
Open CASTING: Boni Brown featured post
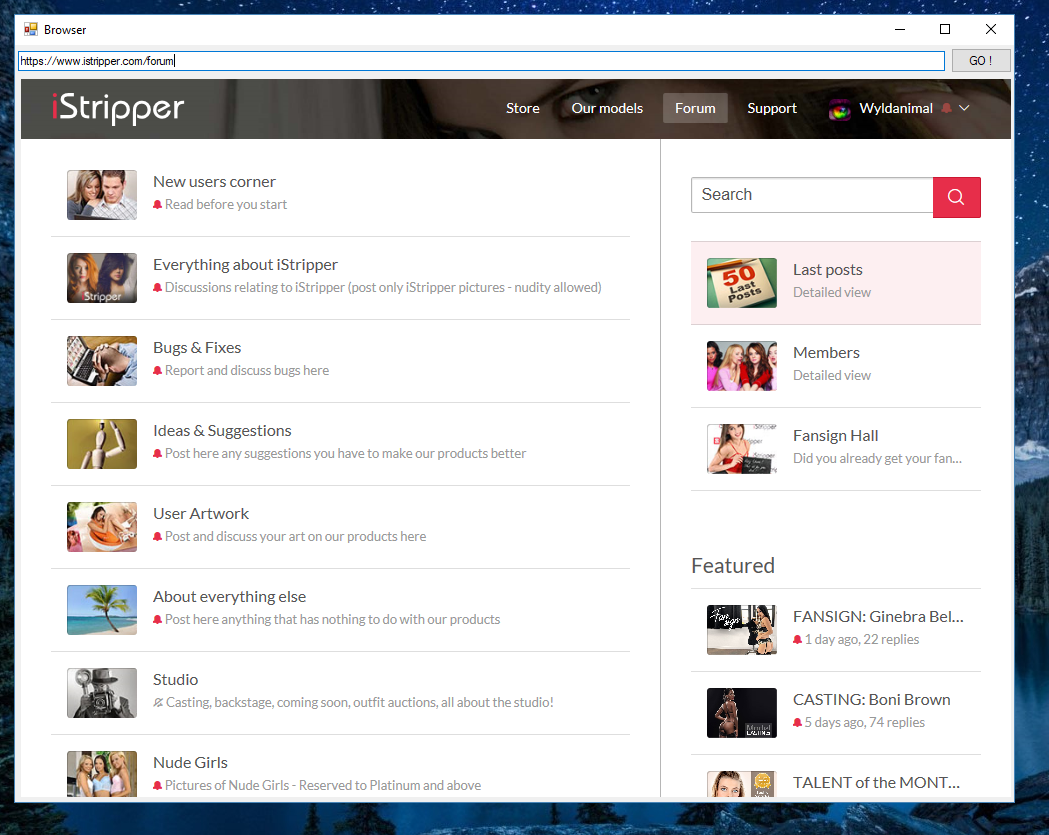pos(872,699)
